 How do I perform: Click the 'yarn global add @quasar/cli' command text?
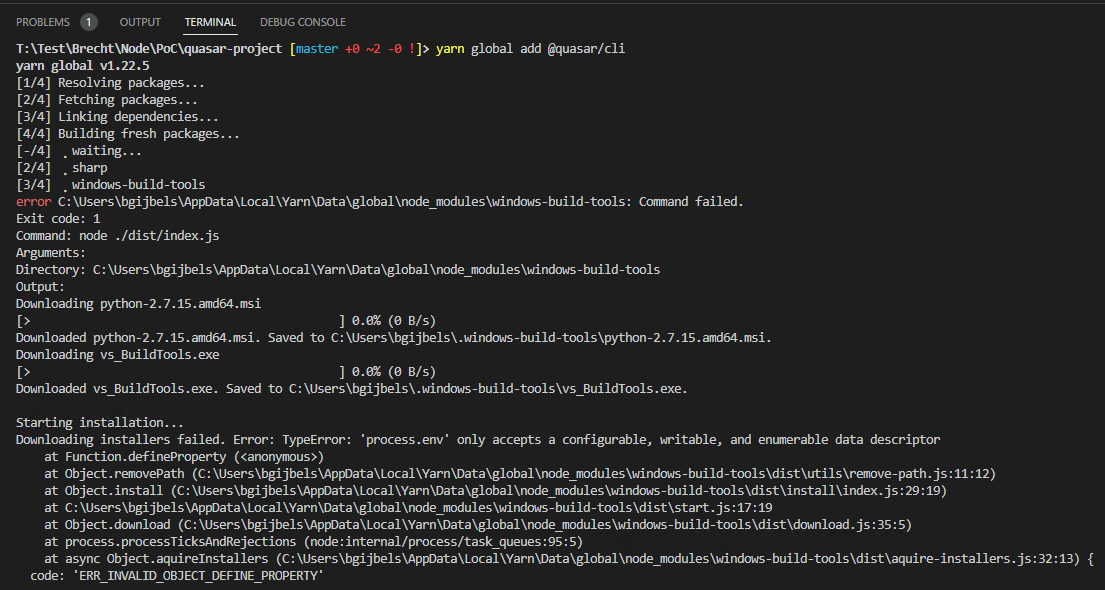[x=531, y=49]
